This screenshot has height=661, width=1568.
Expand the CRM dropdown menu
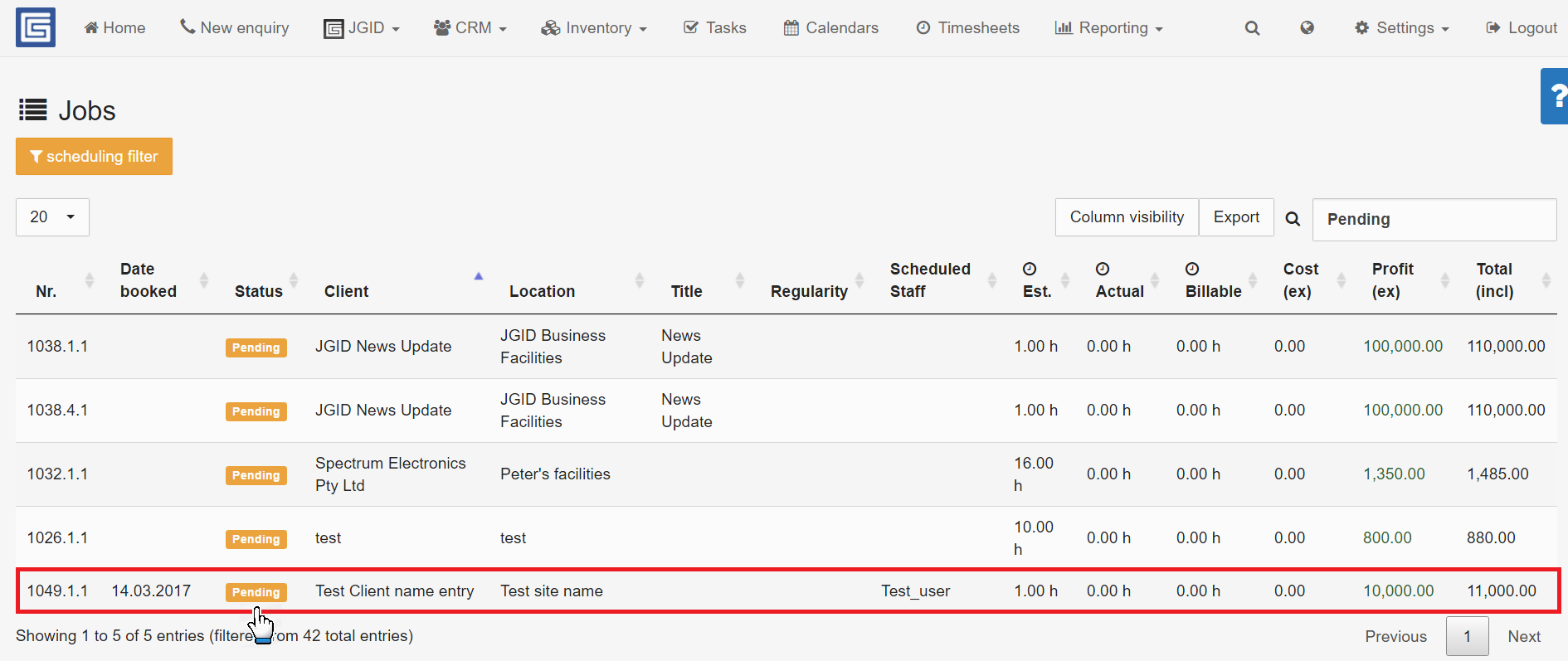[x=470, y=28]
